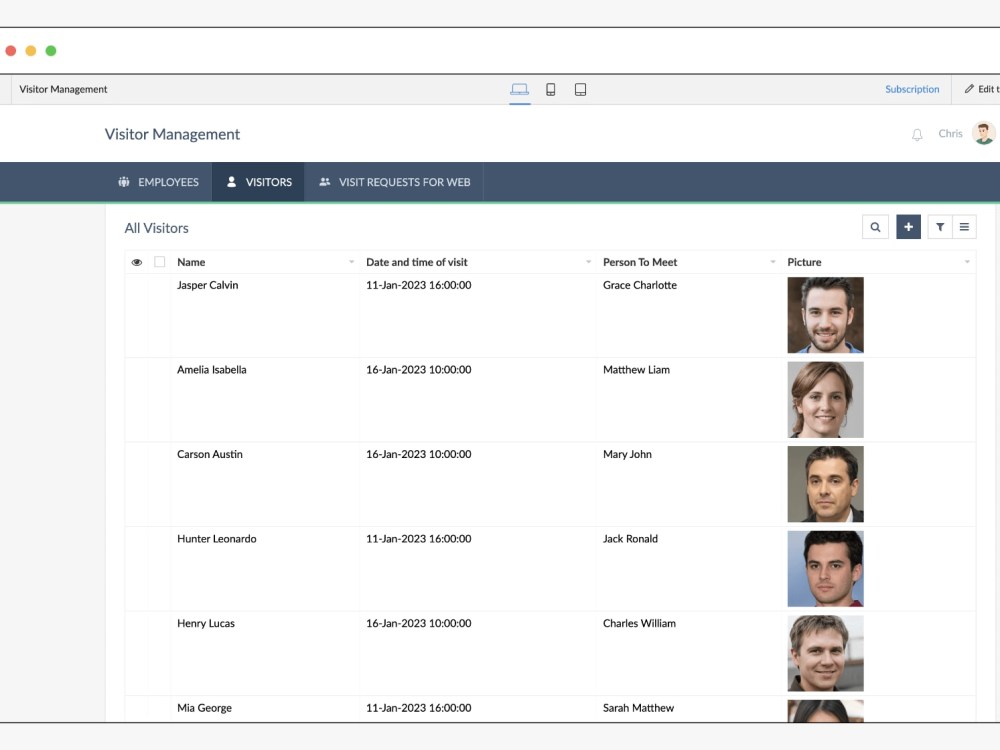Open the filter funnel icon
Screen dimensions: 1000x750
point(940,227)
